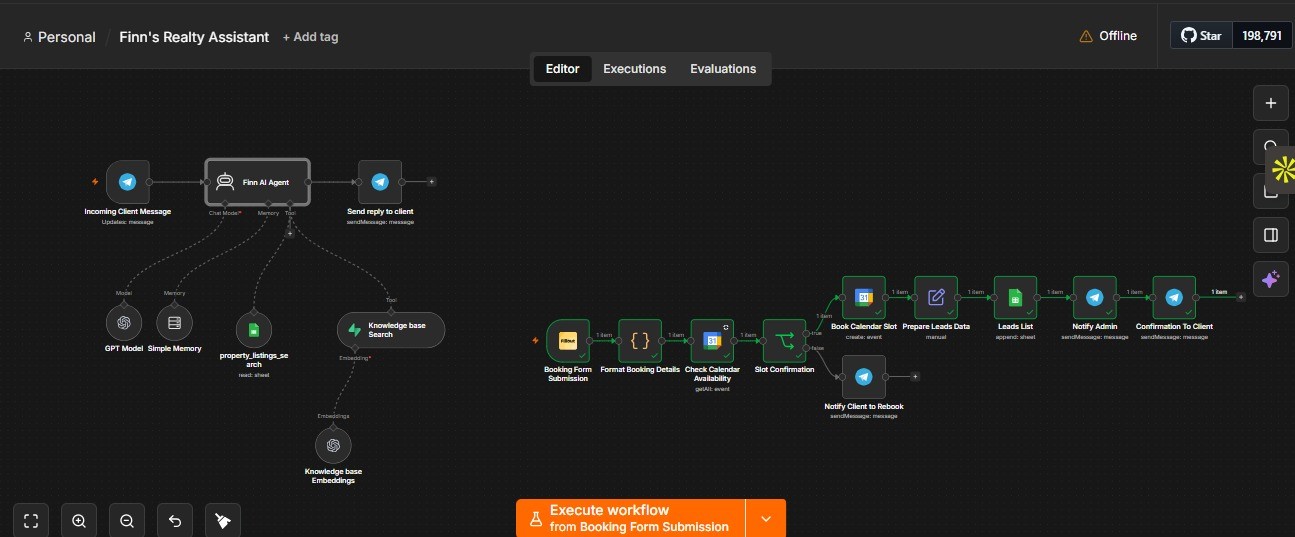The height and width of the screenshot is (537, 1295).
Task: Add node after Send reply to client
Action: (431, 182)
